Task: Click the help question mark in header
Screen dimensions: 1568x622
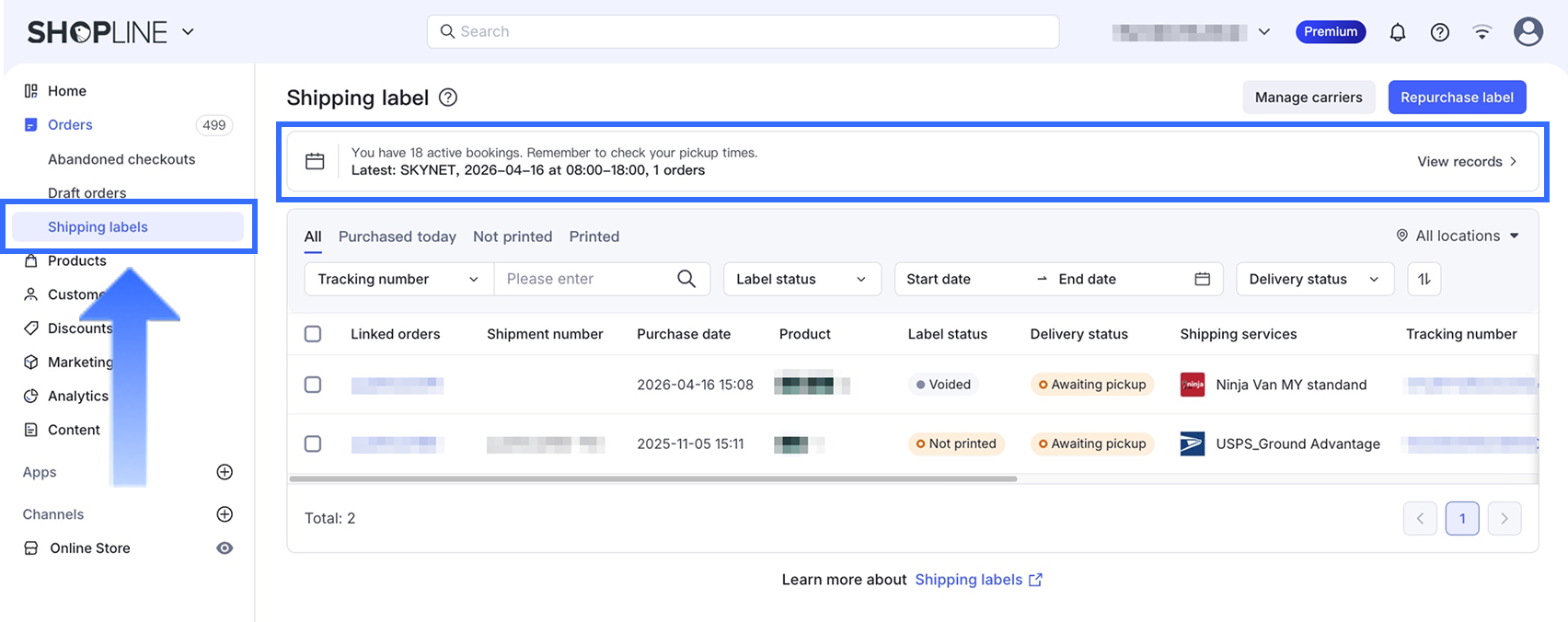Action: [1439, 32]
